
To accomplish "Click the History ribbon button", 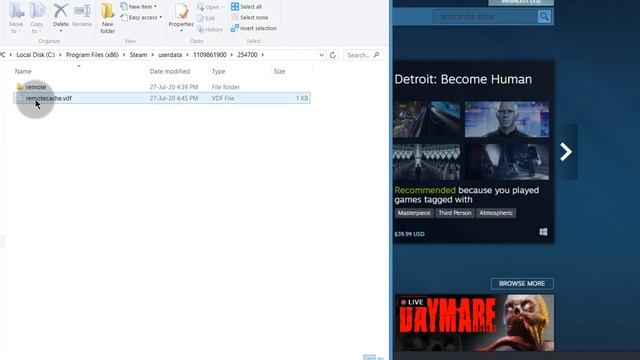I will point(210,29).
